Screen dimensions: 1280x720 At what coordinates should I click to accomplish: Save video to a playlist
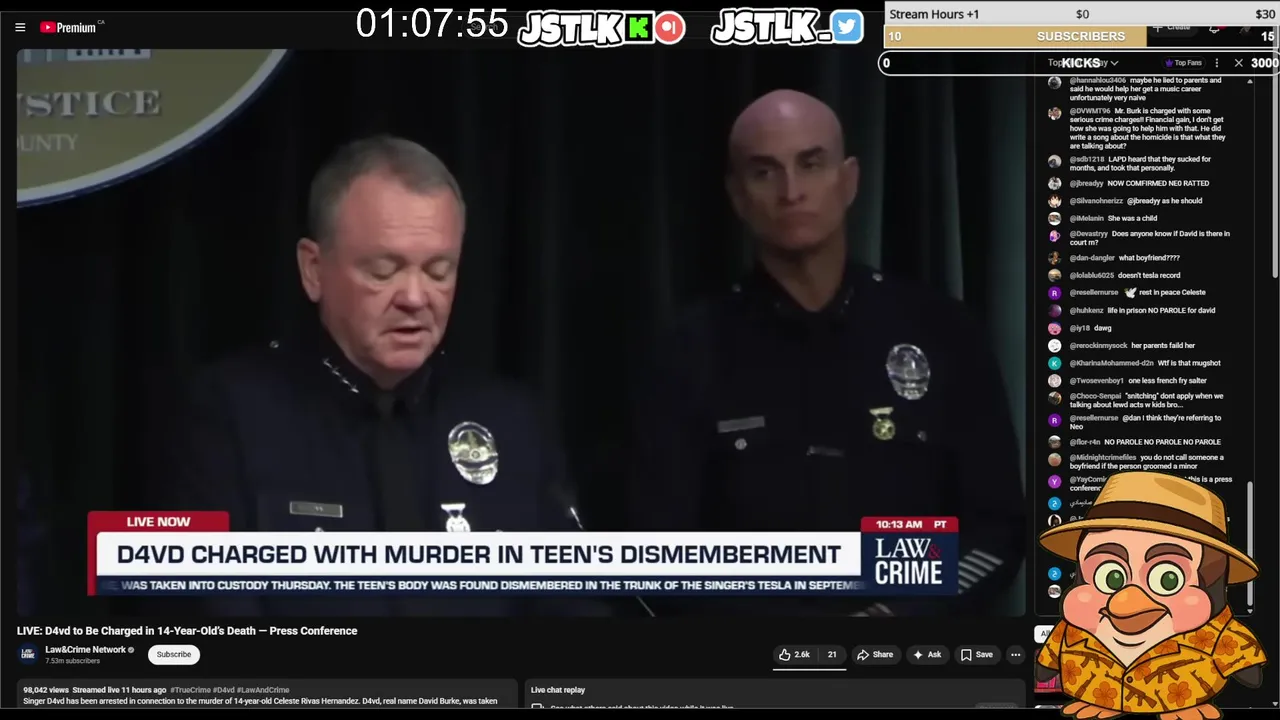pyautogui.click(x=977, y=655)
